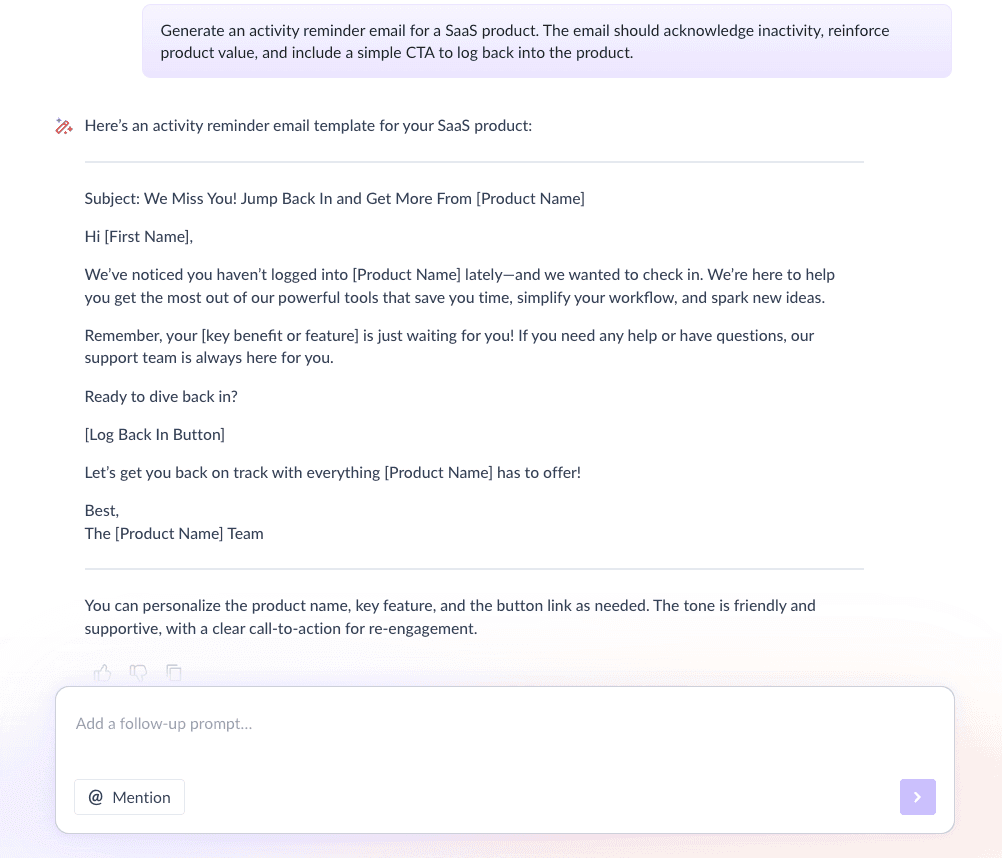Open mention suggestions via the @ Mention control
The height and width of the screenshot is (858, 1002).
point(129,797)
